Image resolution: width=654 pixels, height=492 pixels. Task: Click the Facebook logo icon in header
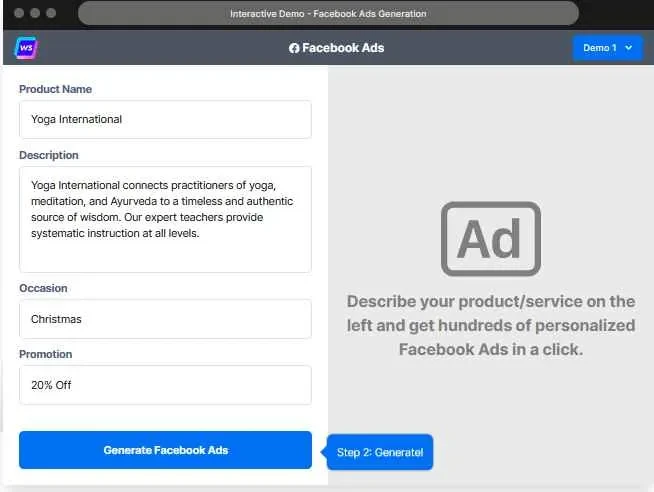pyautogui.click(x=294, y=48)
